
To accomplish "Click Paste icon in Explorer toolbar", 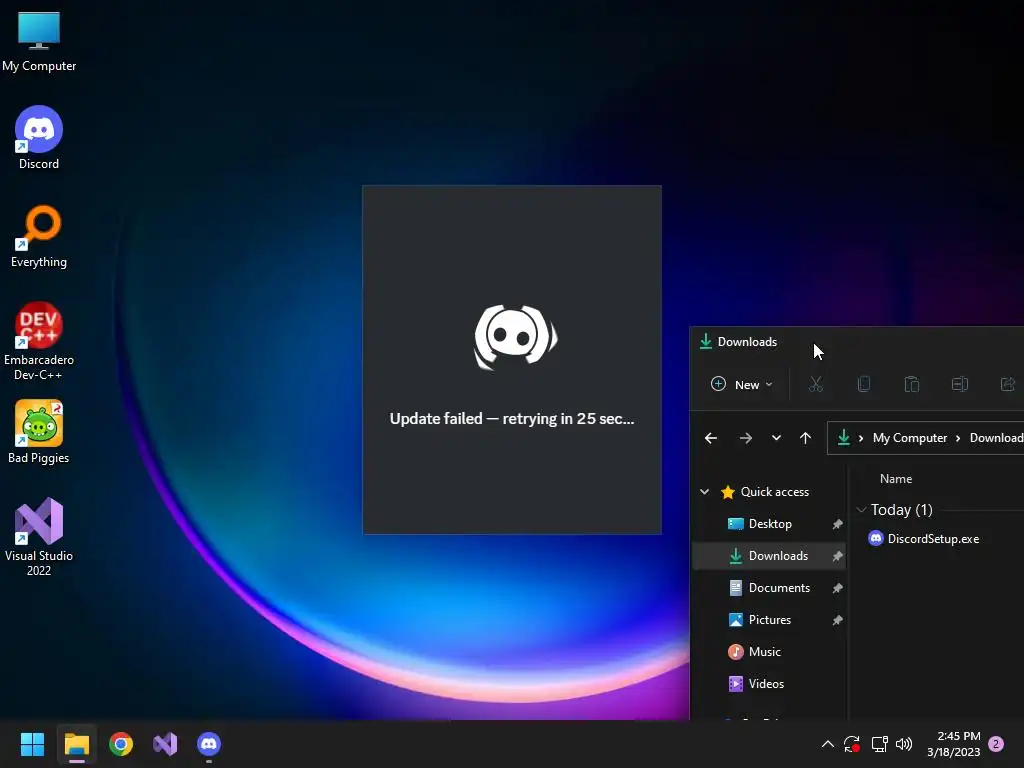I will coord(912,384).
